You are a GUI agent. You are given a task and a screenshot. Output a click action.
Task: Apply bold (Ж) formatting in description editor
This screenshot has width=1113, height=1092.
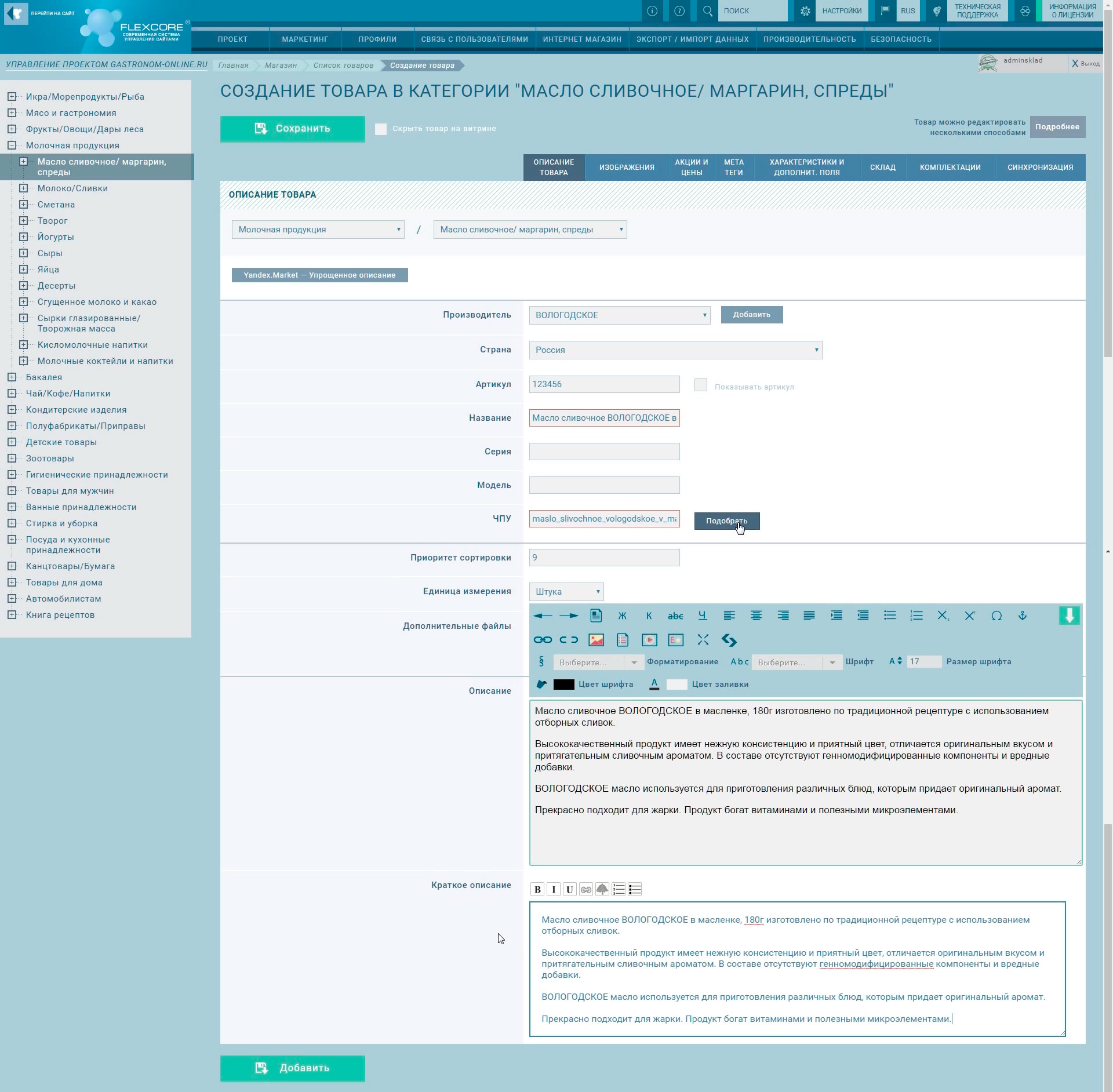[x=623, y=616]
